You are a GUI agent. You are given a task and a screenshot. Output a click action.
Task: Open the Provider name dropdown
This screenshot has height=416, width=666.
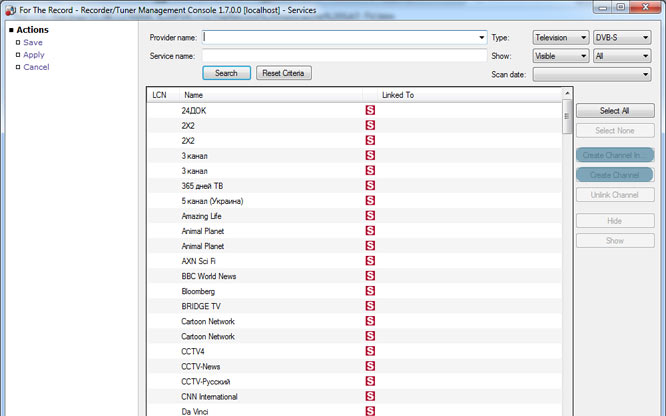click(x=481, y=38)
